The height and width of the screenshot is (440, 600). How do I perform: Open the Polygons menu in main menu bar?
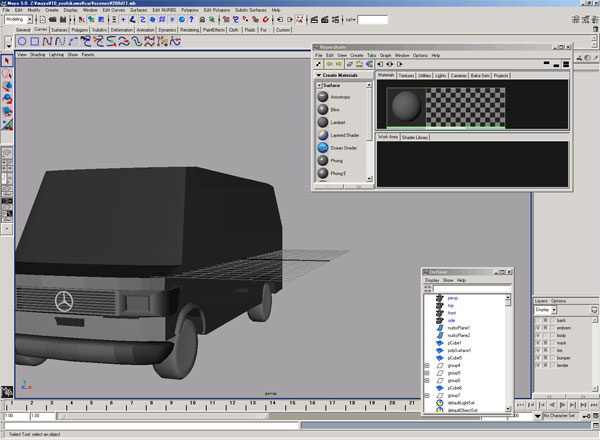point(189,10)
